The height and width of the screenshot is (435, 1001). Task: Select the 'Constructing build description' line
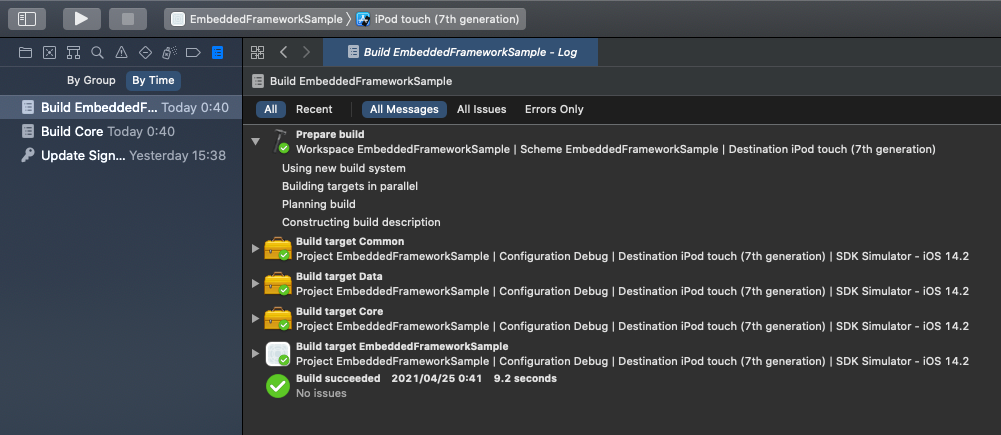[361, 222]
